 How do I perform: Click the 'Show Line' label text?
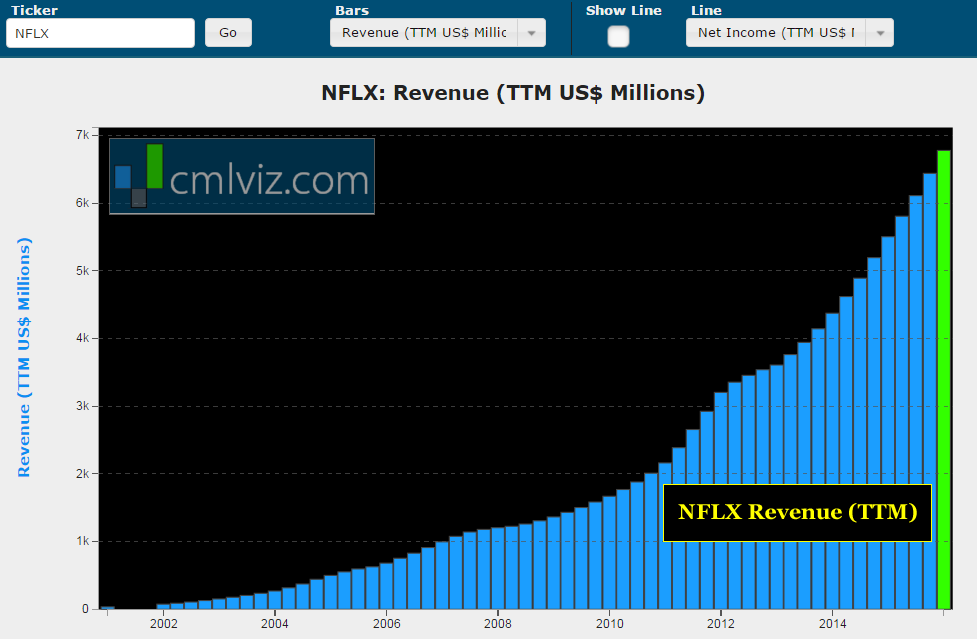(624, 10)
